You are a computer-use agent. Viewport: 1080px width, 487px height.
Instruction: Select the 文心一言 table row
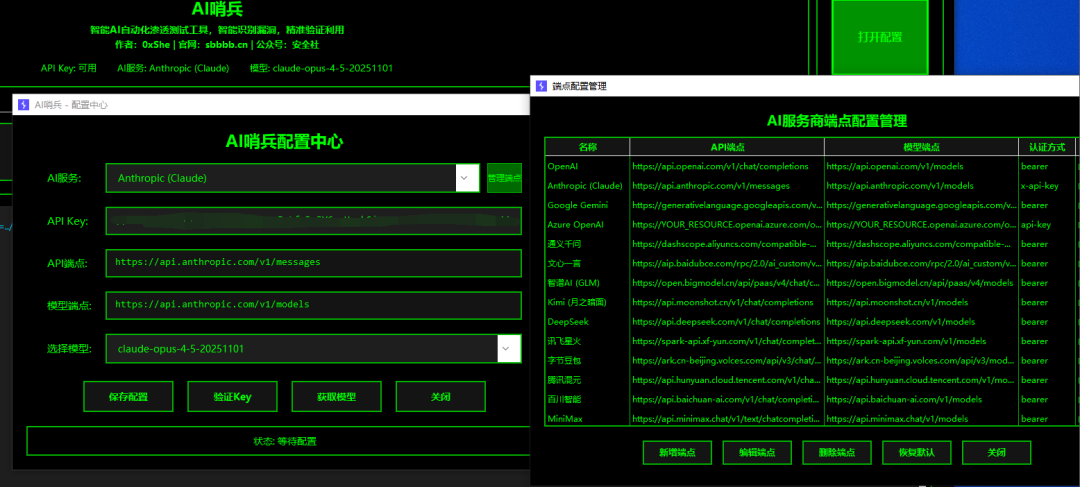(x=810, y=263)
